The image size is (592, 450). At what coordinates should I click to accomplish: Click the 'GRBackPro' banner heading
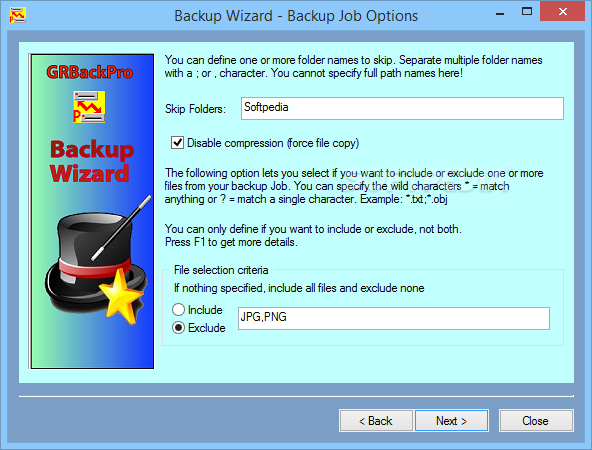click(90, 72)
